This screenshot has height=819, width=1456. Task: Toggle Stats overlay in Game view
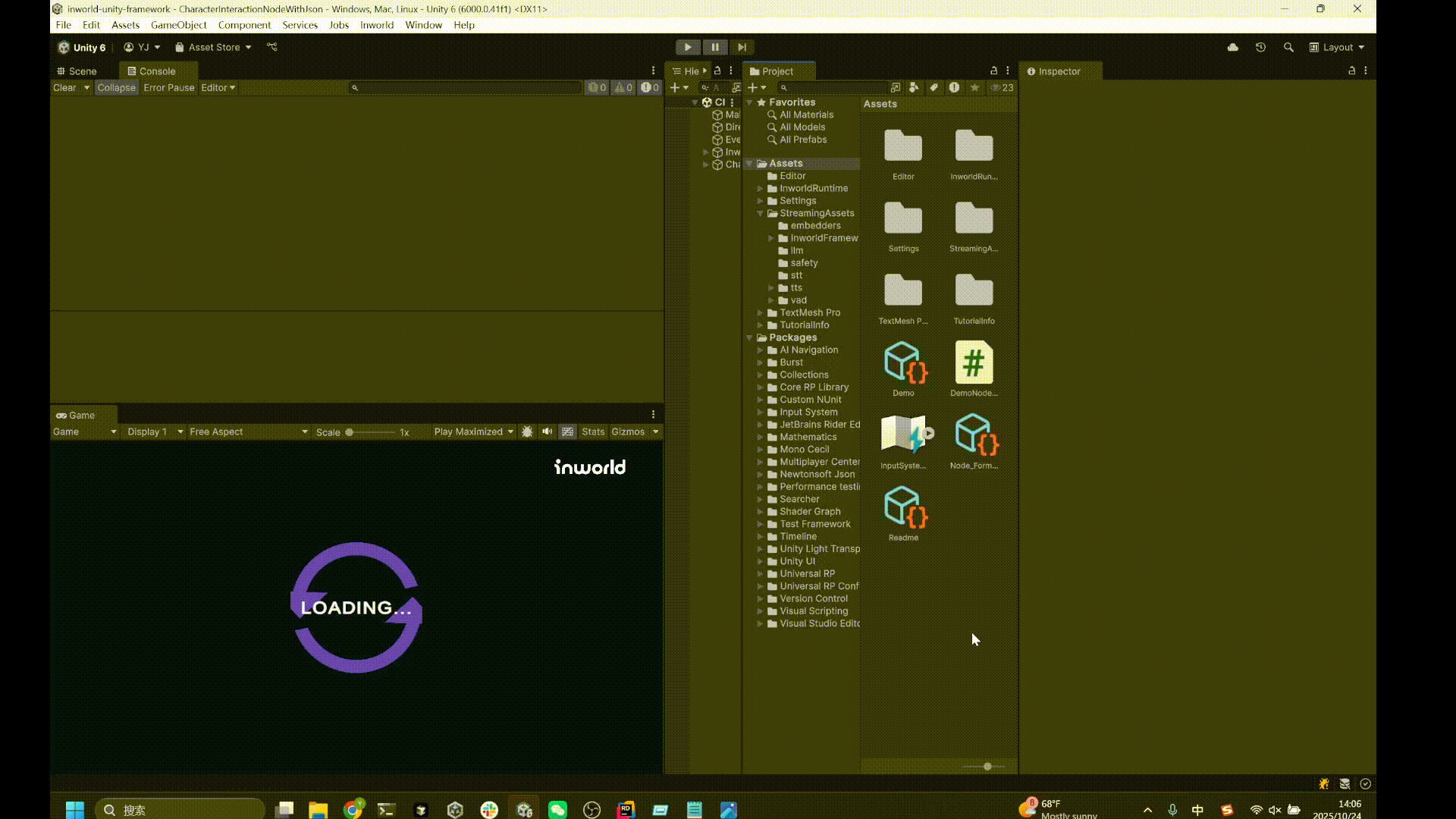[592, 431]
